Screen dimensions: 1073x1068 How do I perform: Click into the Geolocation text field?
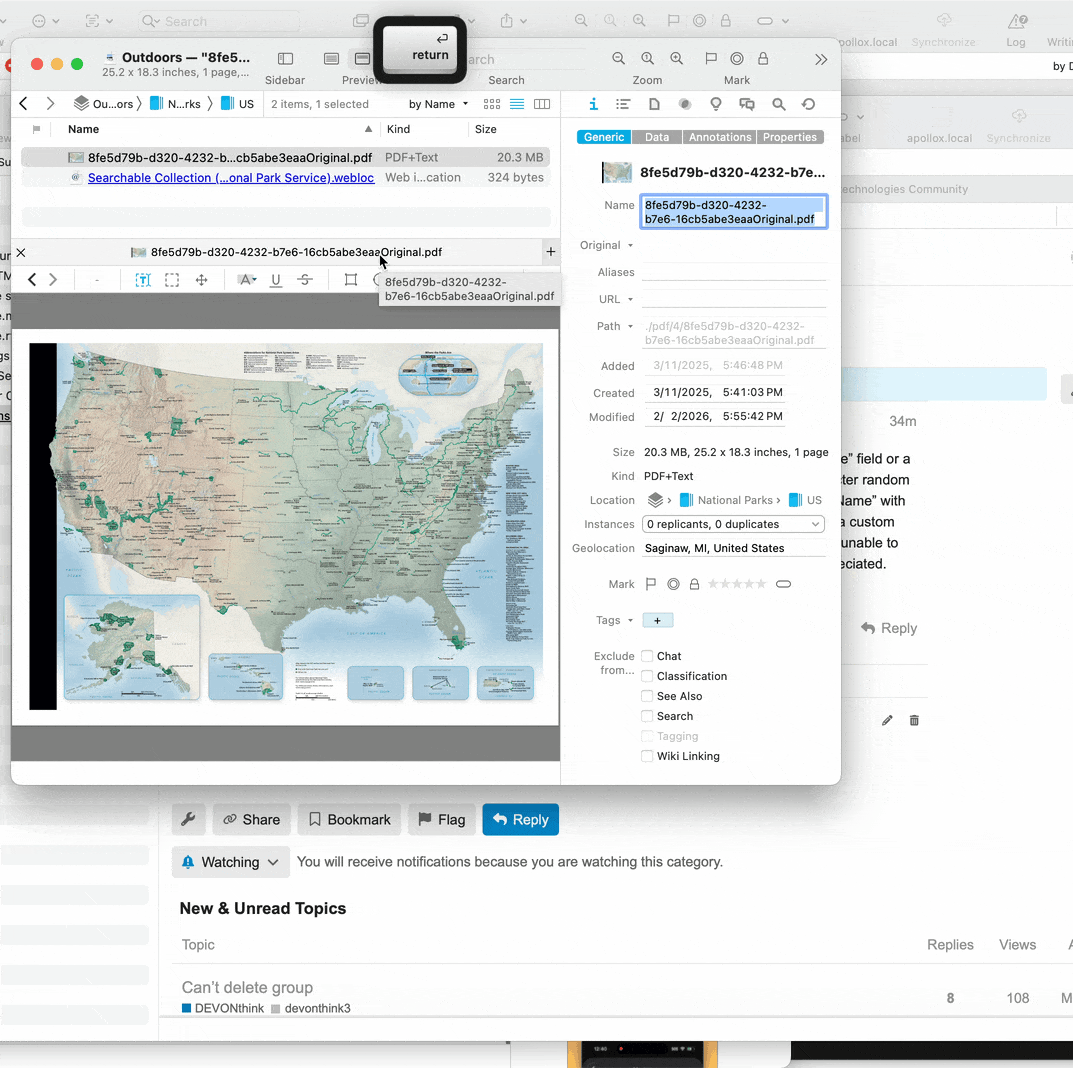point(734,548)
